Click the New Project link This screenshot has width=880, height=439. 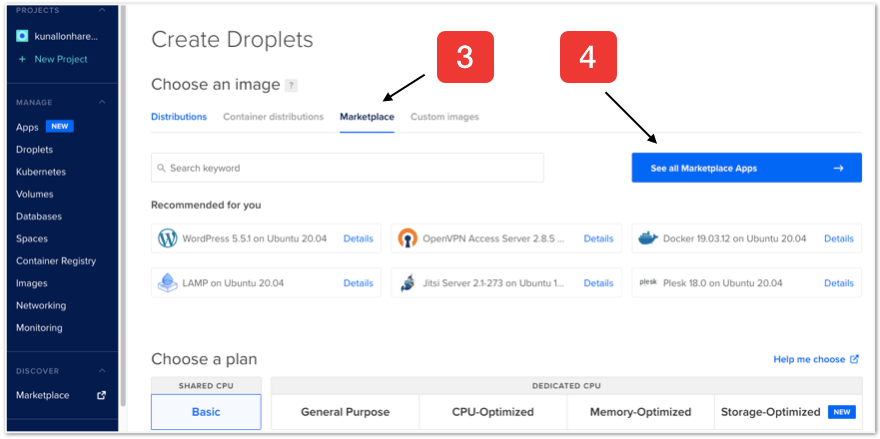61,59
